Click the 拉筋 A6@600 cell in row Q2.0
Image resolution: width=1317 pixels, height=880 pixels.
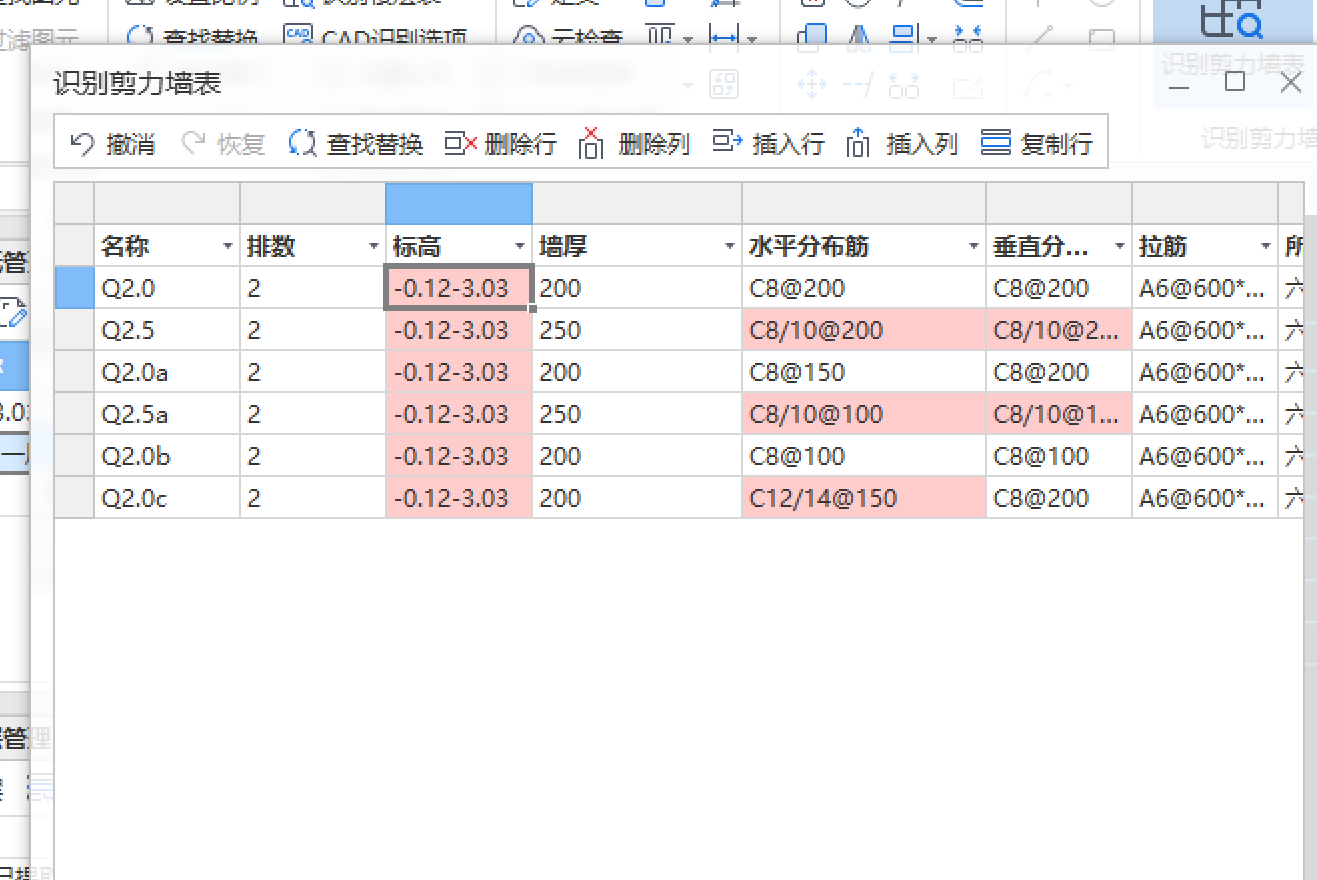[x=1205, y=288]
